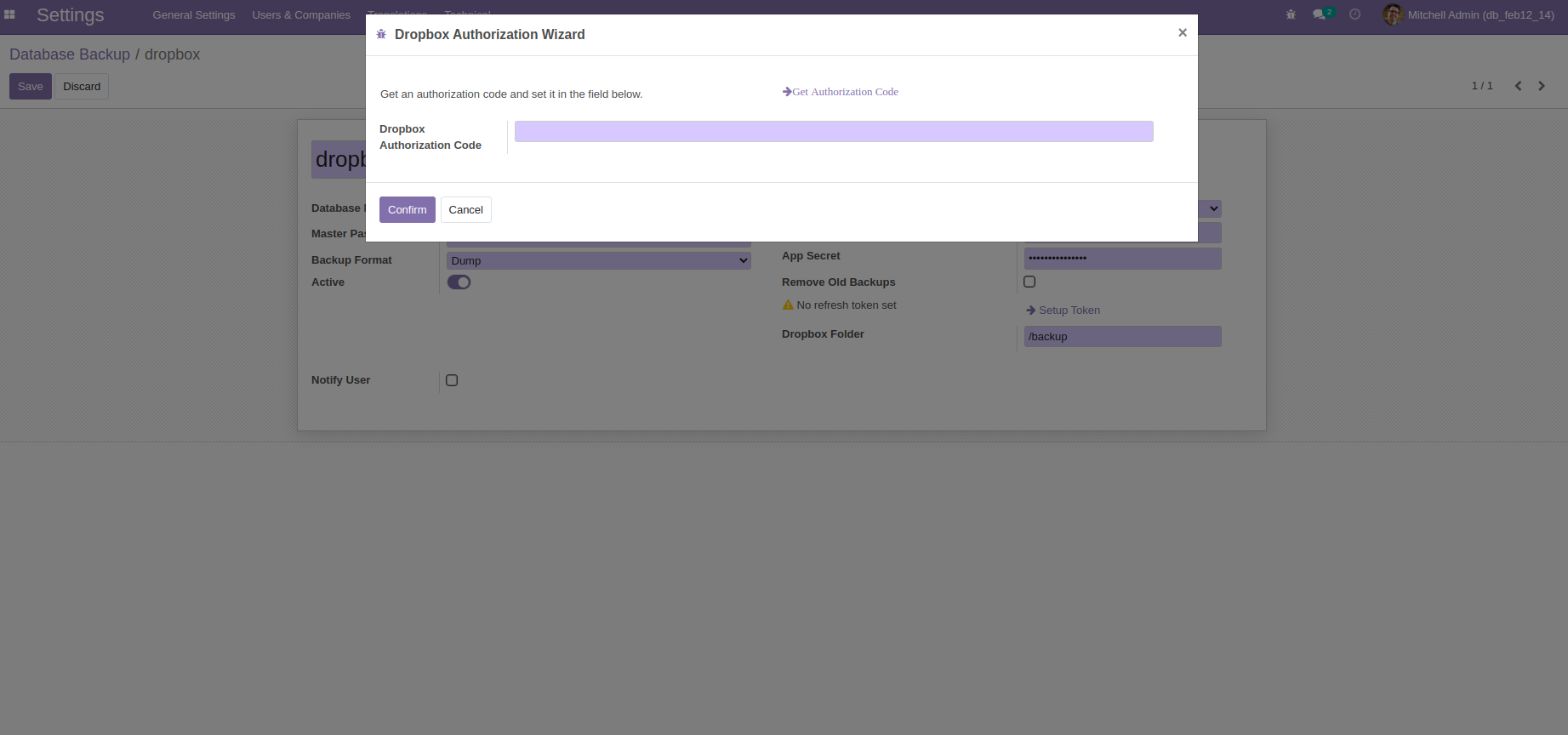Viewport: 1568px width, 735px height.
Task: Open the conversations message icon
Action: (x=1319, y=14)
